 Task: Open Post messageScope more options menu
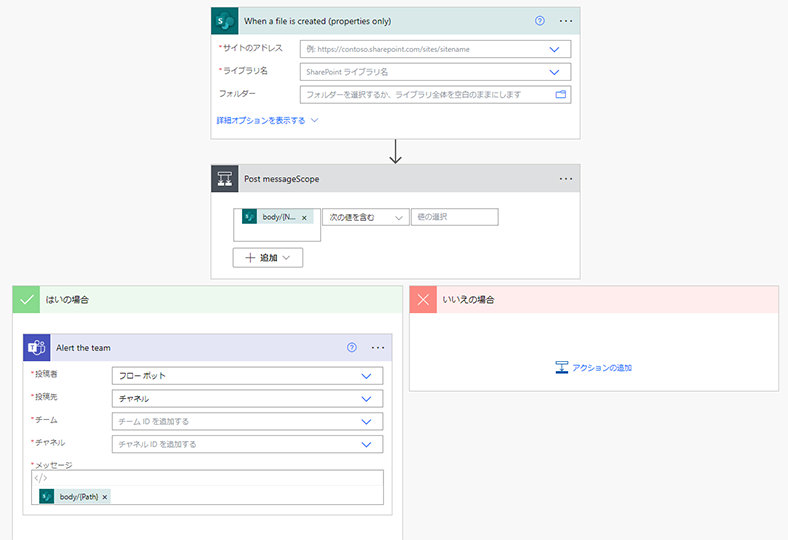(566, 179)
